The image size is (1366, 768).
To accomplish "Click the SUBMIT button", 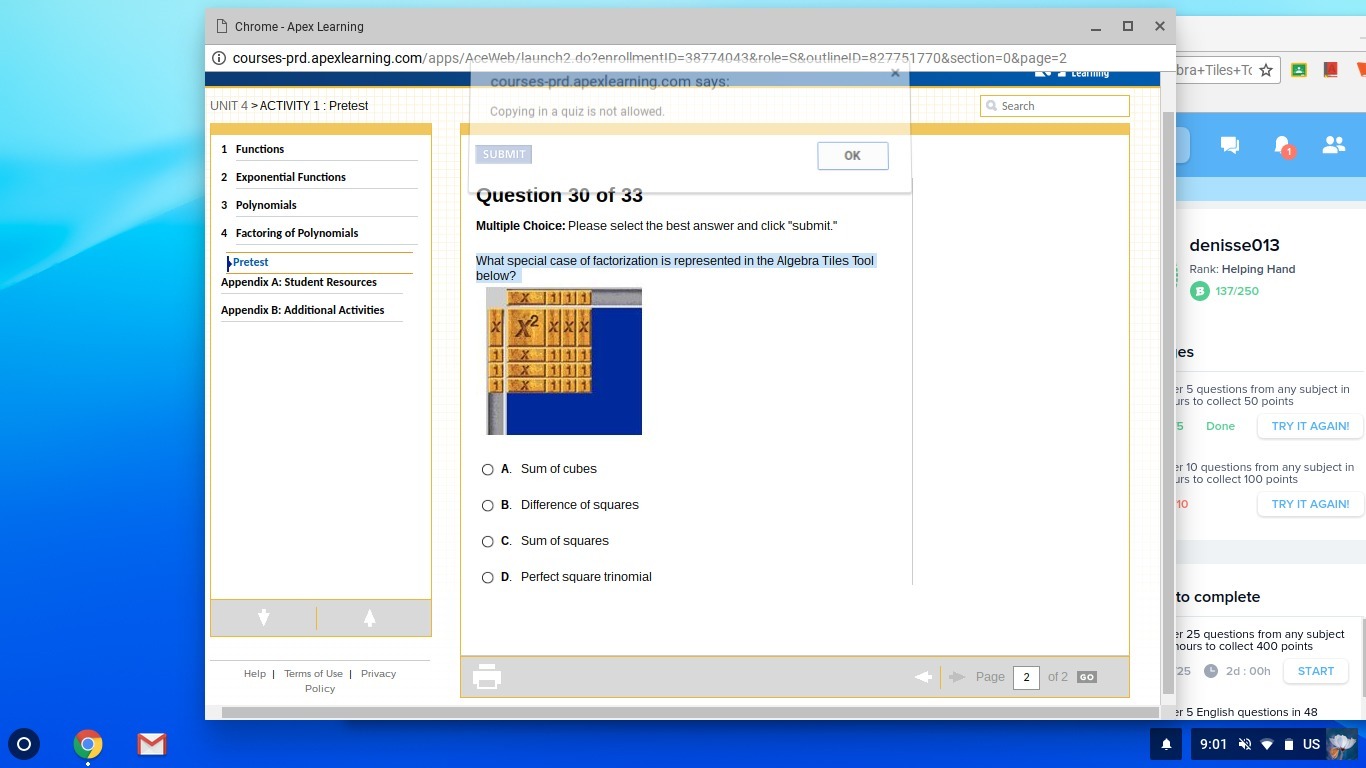I will click(504, 154).
